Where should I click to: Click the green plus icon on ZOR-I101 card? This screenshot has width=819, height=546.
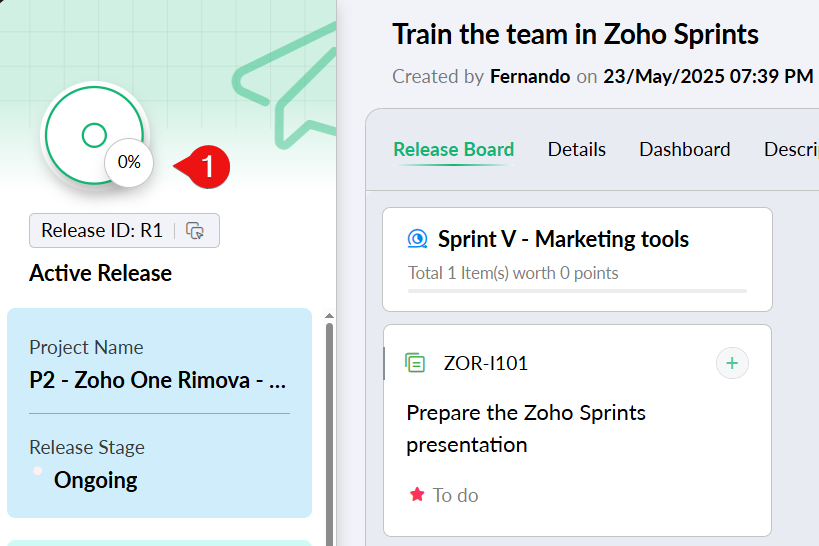732,363
